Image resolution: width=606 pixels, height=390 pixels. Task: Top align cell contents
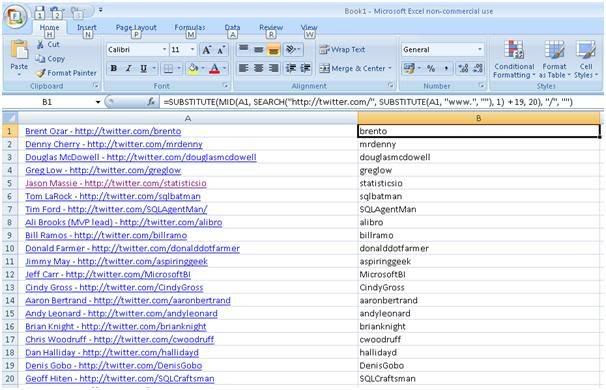pyautogui.click(x=243, y=49)
